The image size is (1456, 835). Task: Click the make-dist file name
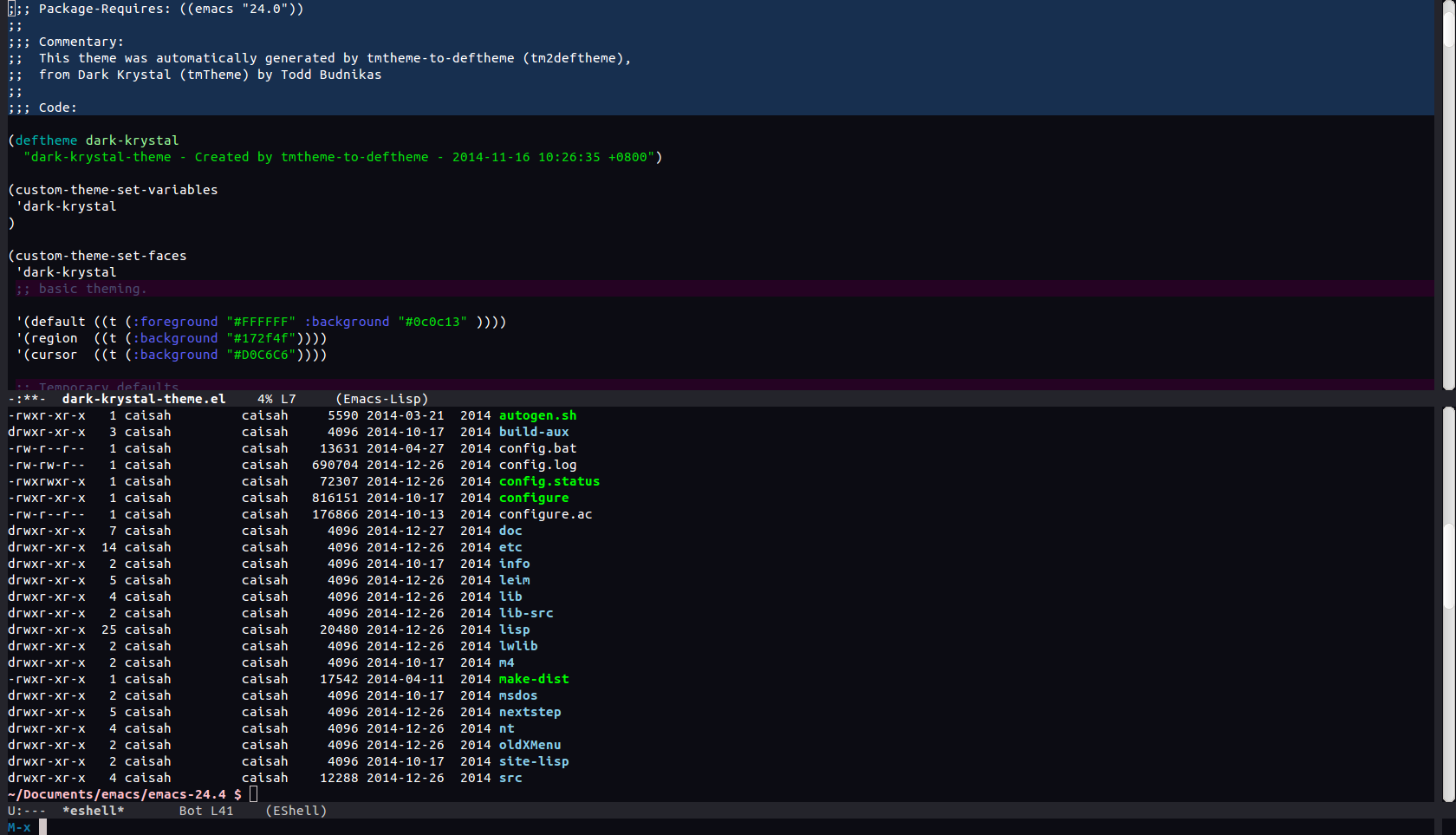pyautogui.click(x=534, y=679)
